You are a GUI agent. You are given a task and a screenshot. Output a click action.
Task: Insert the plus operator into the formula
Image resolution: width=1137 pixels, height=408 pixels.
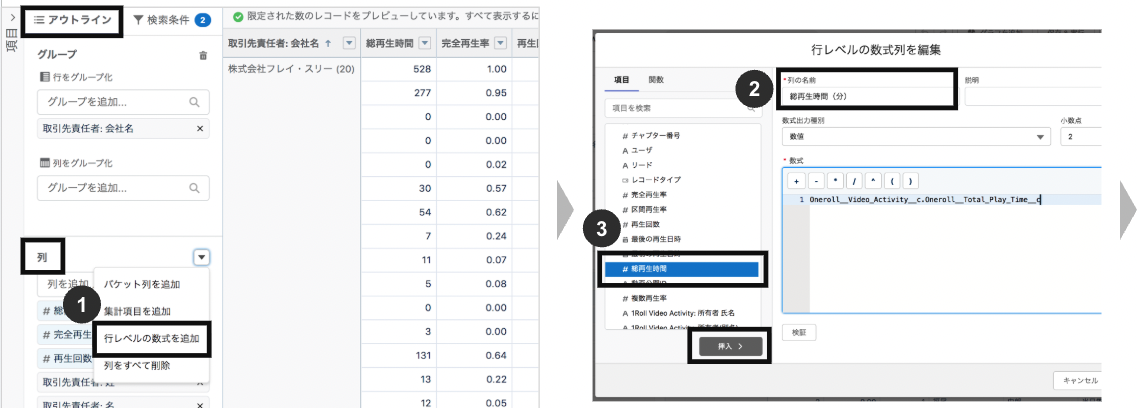click(796, 180)
